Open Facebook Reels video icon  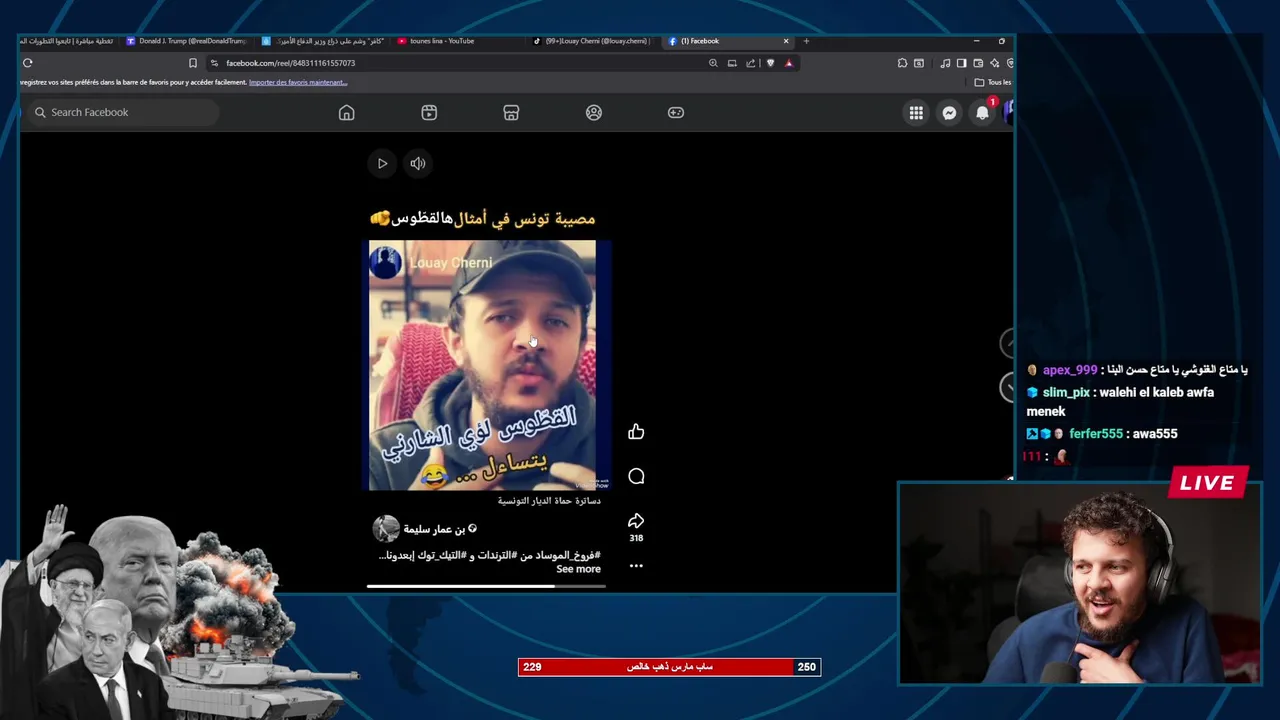click(429, 113)
